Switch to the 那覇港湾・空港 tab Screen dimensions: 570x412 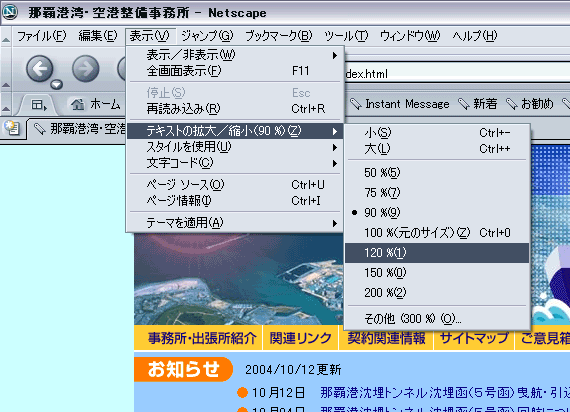tap(78, 129)
